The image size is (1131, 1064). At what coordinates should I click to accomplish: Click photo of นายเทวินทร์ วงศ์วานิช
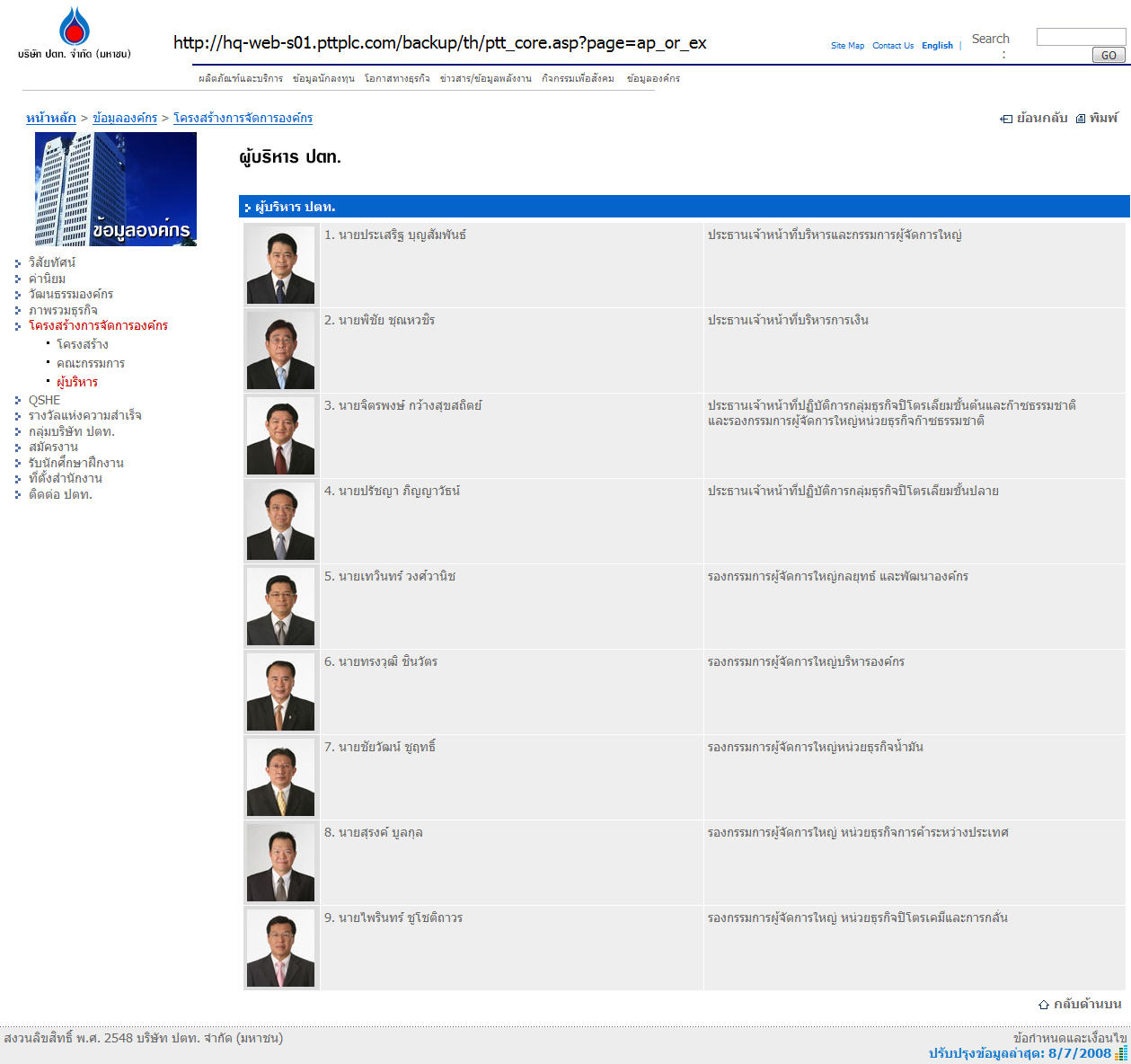pyautogui.click(x=281, y=607)
